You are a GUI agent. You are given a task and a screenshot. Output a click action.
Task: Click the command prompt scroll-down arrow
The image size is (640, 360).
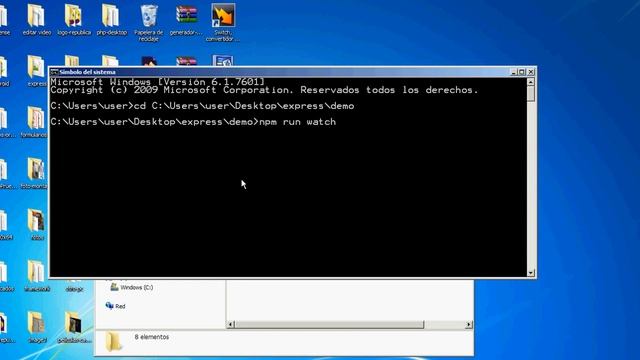point(531,273)
